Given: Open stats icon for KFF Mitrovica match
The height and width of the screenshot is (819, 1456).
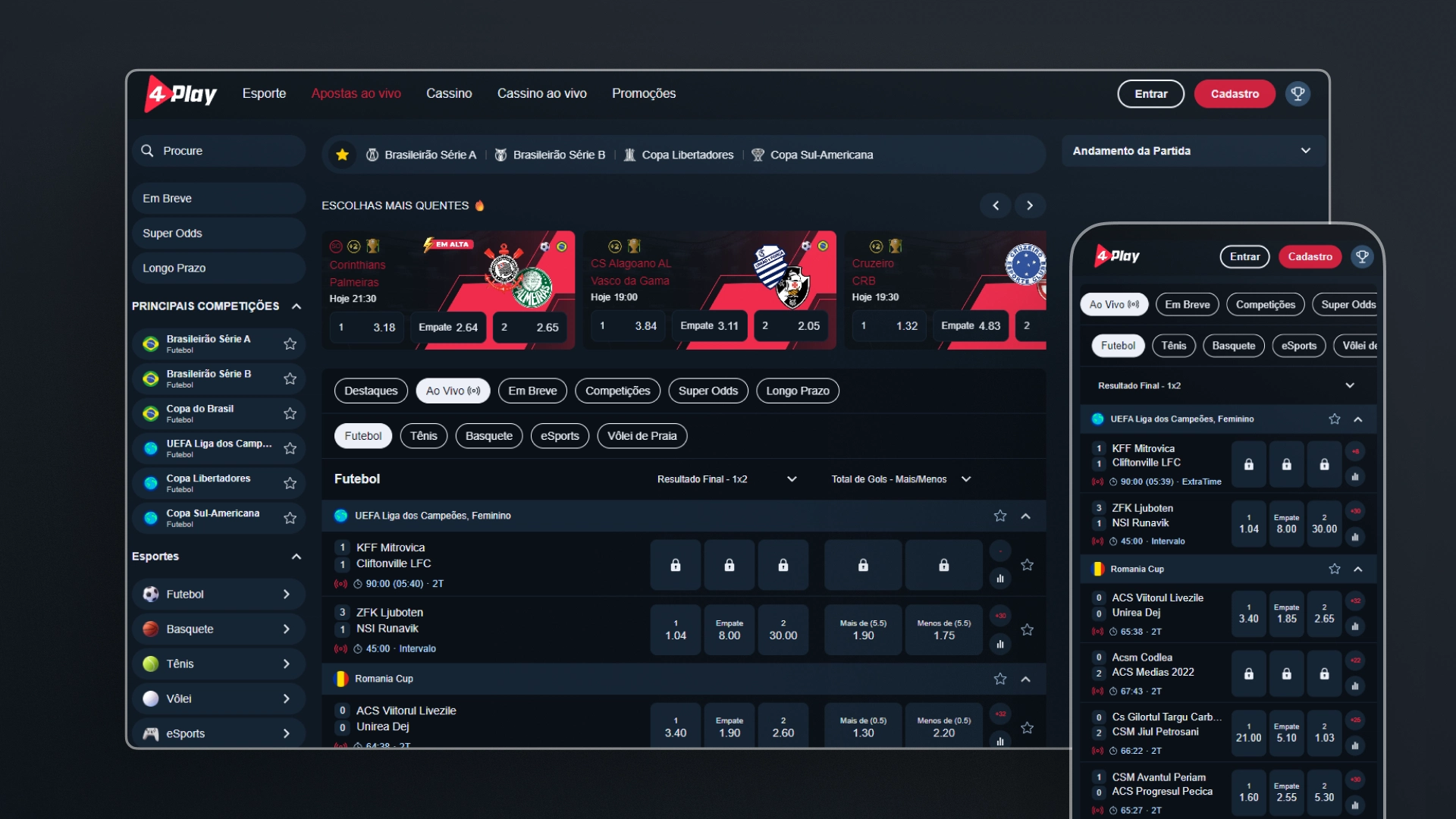Looking at the screenshot, I should click(x=1000, y=579).
